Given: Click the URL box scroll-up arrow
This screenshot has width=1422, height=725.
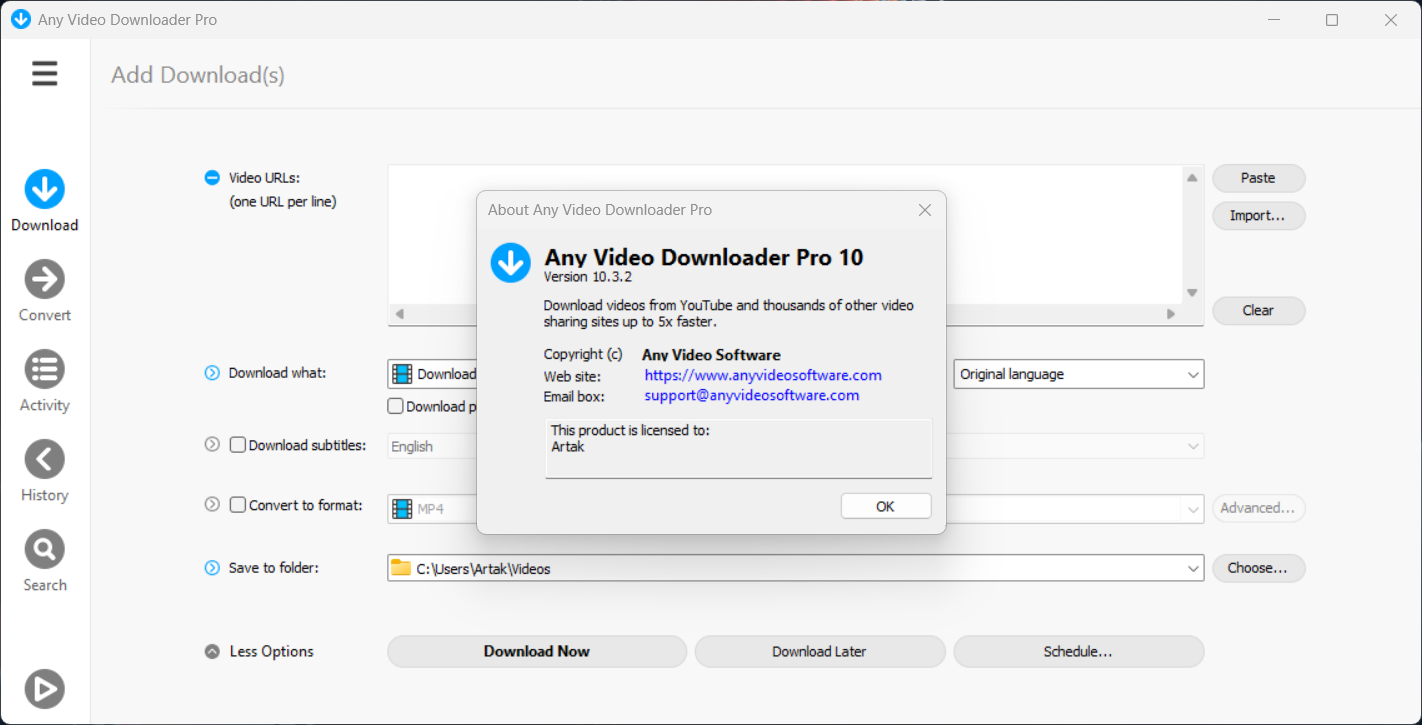Looking at the screenshot, I should pos(1192,178).
